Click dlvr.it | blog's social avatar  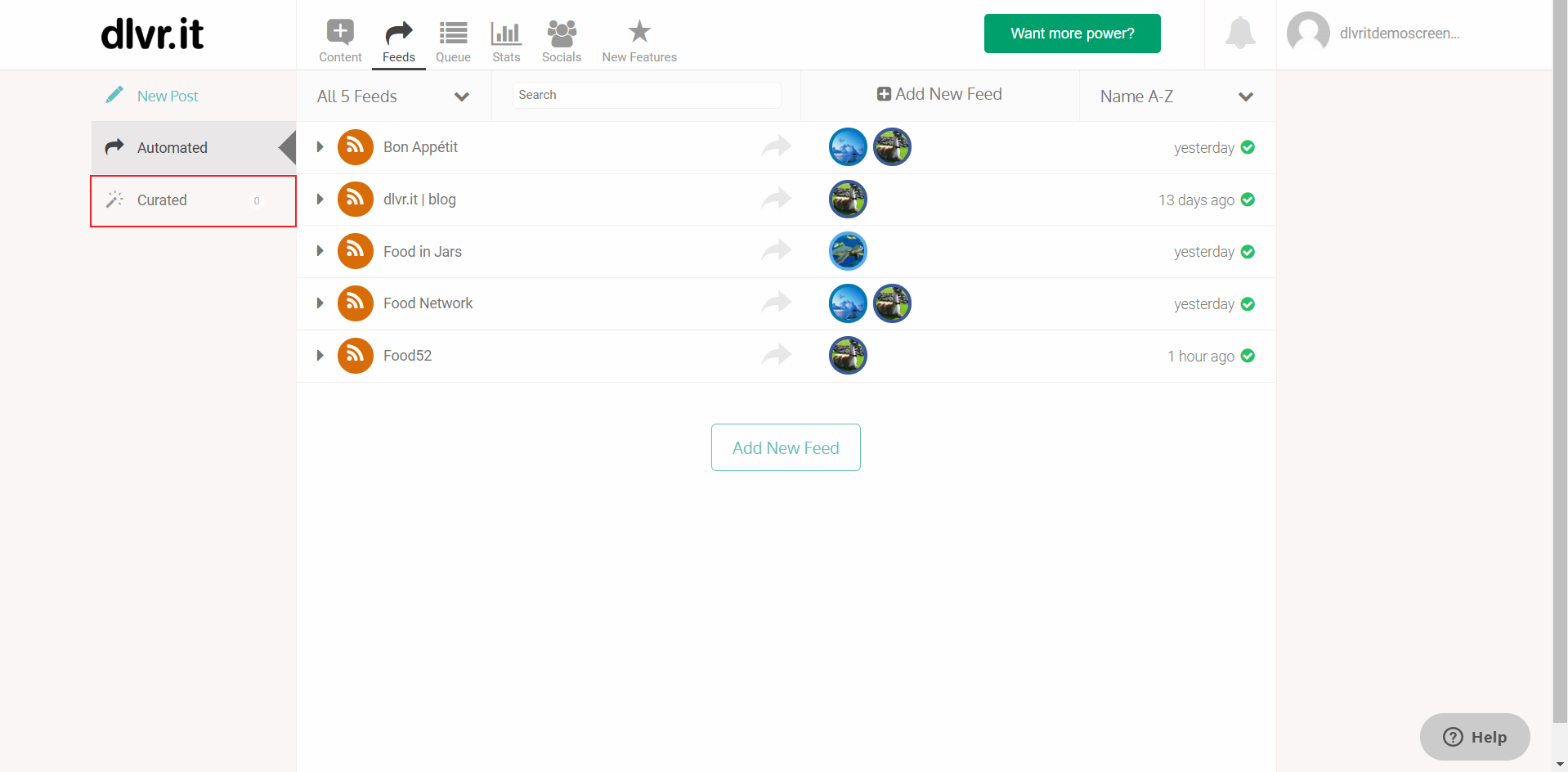pos(848,200)
